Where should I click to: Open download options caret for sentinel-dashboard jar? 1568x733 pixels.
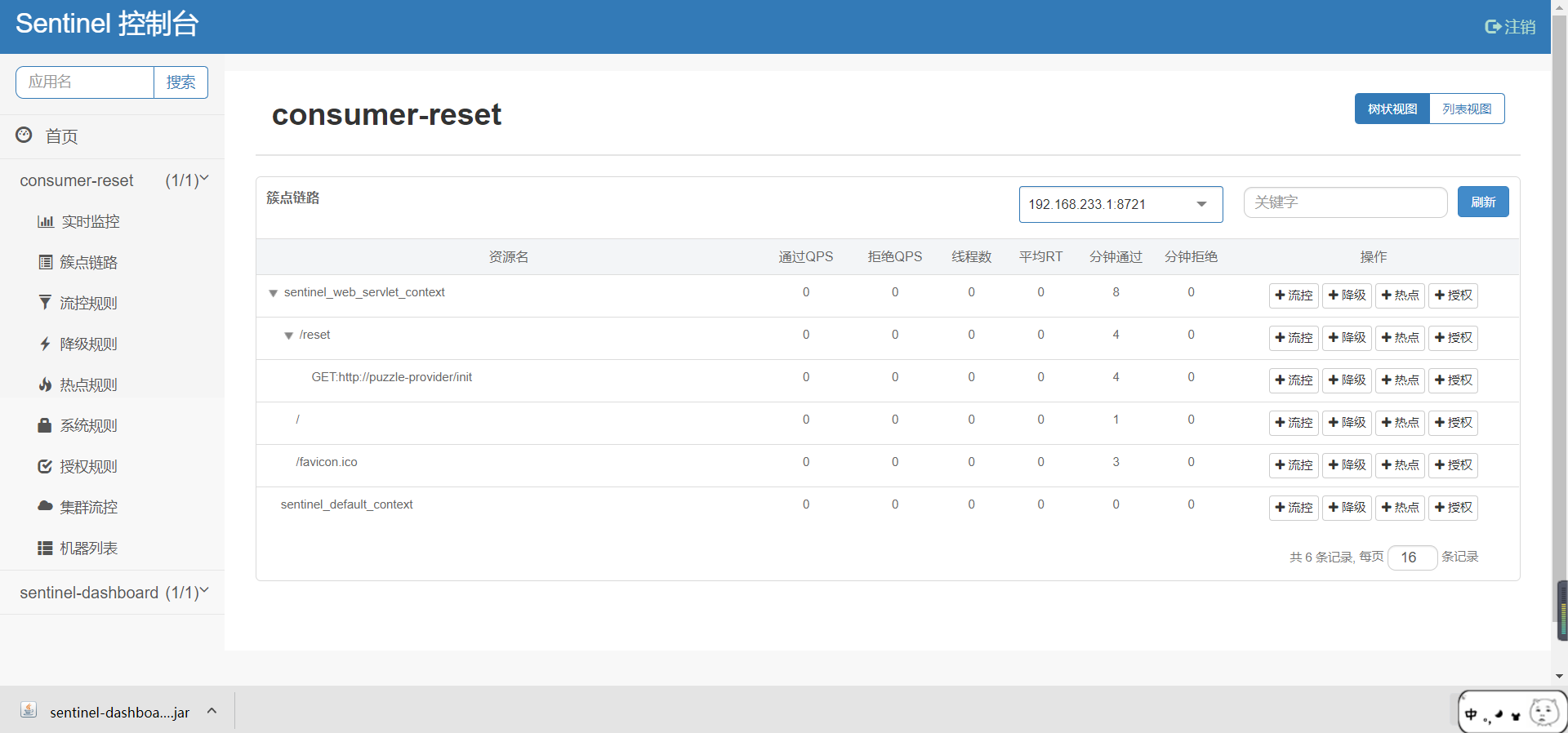click(x=212, y=711)
